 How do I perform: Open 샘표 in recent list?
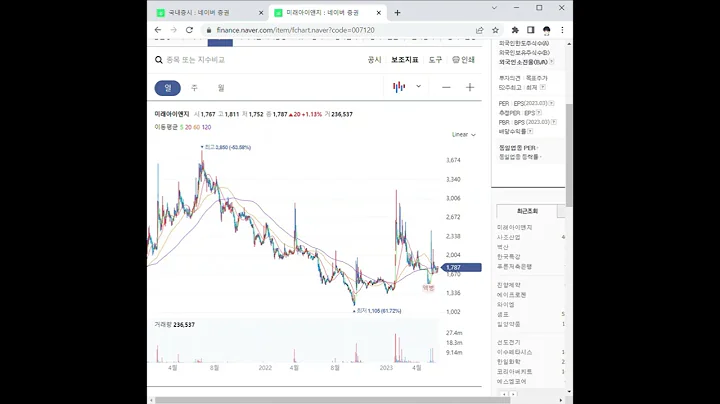503,314
